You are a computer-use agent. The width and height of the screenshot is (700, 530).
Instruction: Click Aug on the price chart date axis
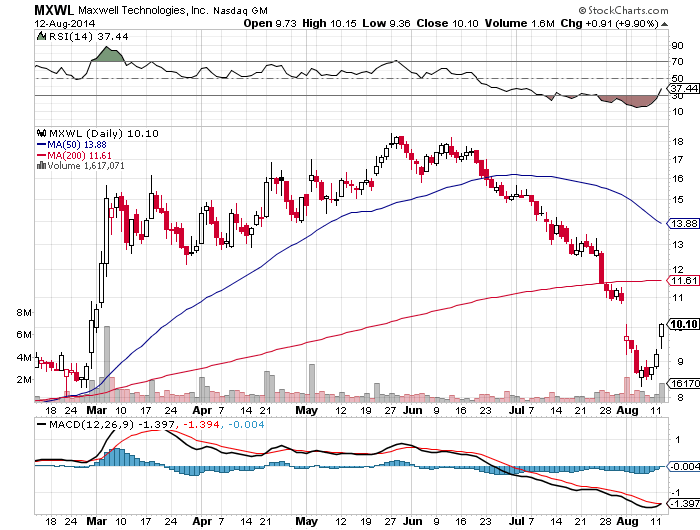point(627,410)
